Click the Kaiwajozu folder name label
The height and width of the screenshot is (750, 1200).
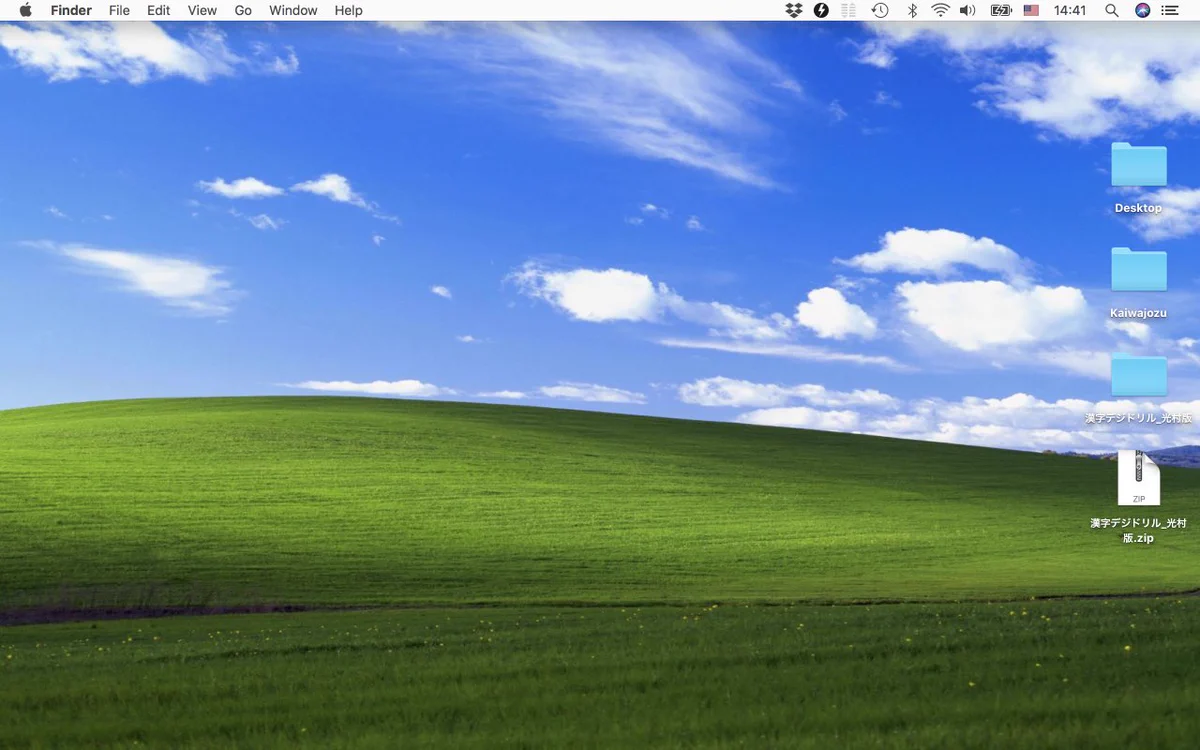coord(1139,313)
